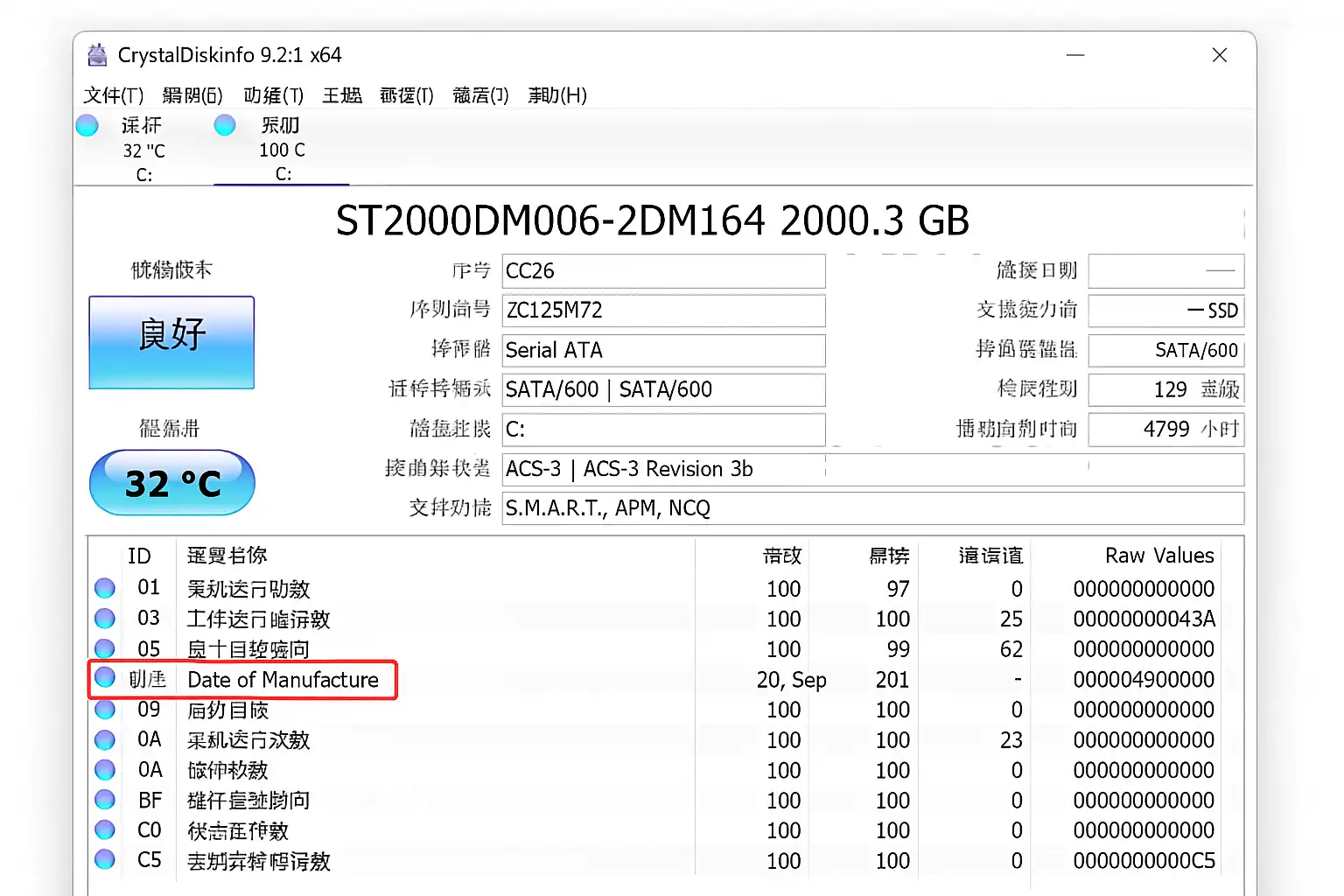
Task: Click the ACS-3 Revision 3b standard field
Action: (x=873, y=469)
